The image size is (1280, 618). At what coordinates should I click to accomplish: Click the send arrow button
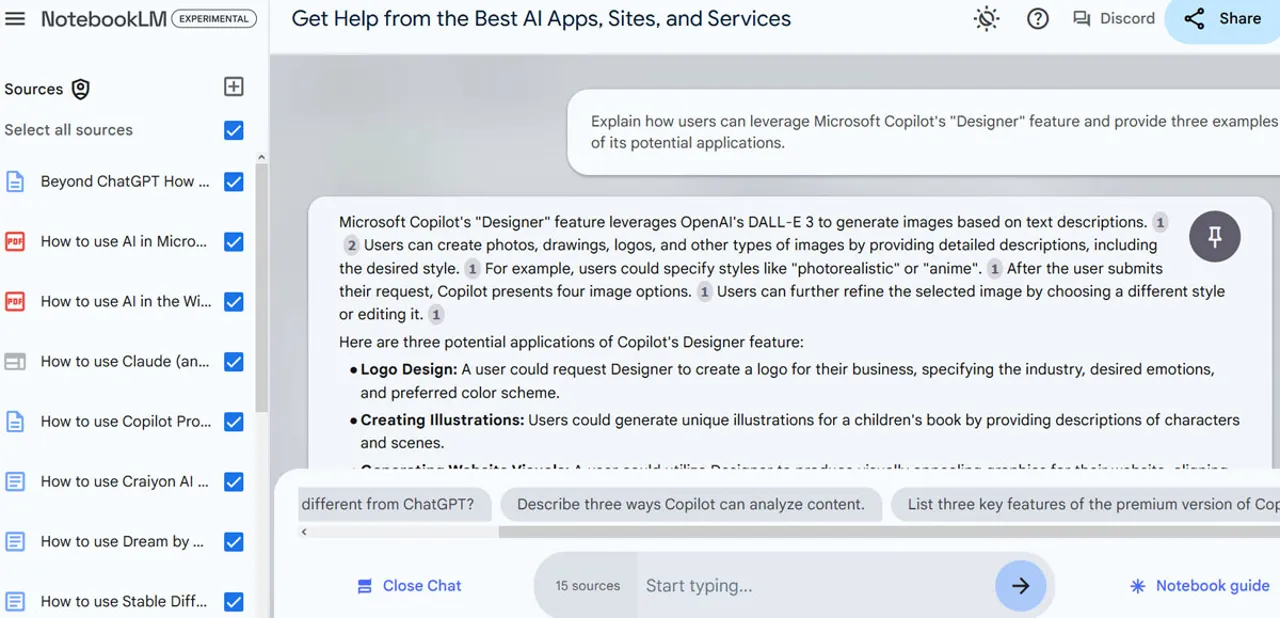coord(1020,586)
